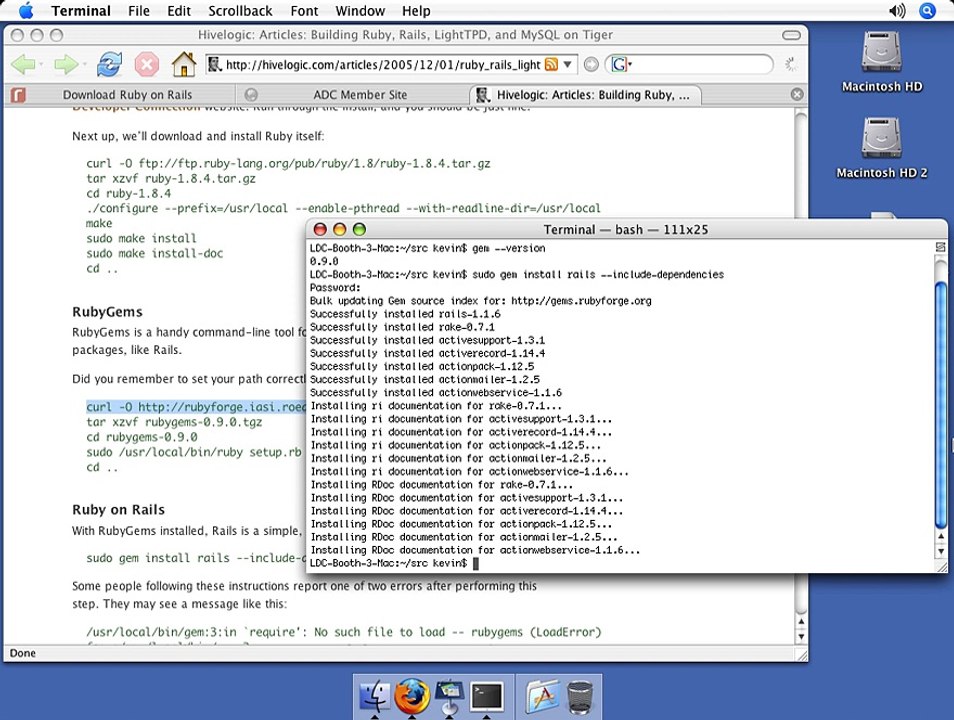Click the red stop loading icon
Screen dimensions: 954x720
click(x=147, y=64)
